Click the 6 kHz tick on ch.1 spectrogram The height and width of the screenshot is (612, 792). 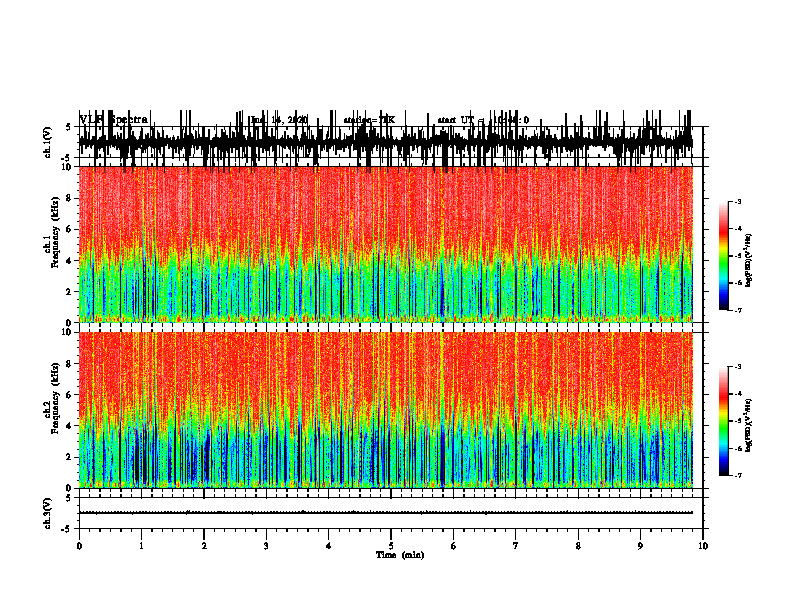click(x=70, y=229)
